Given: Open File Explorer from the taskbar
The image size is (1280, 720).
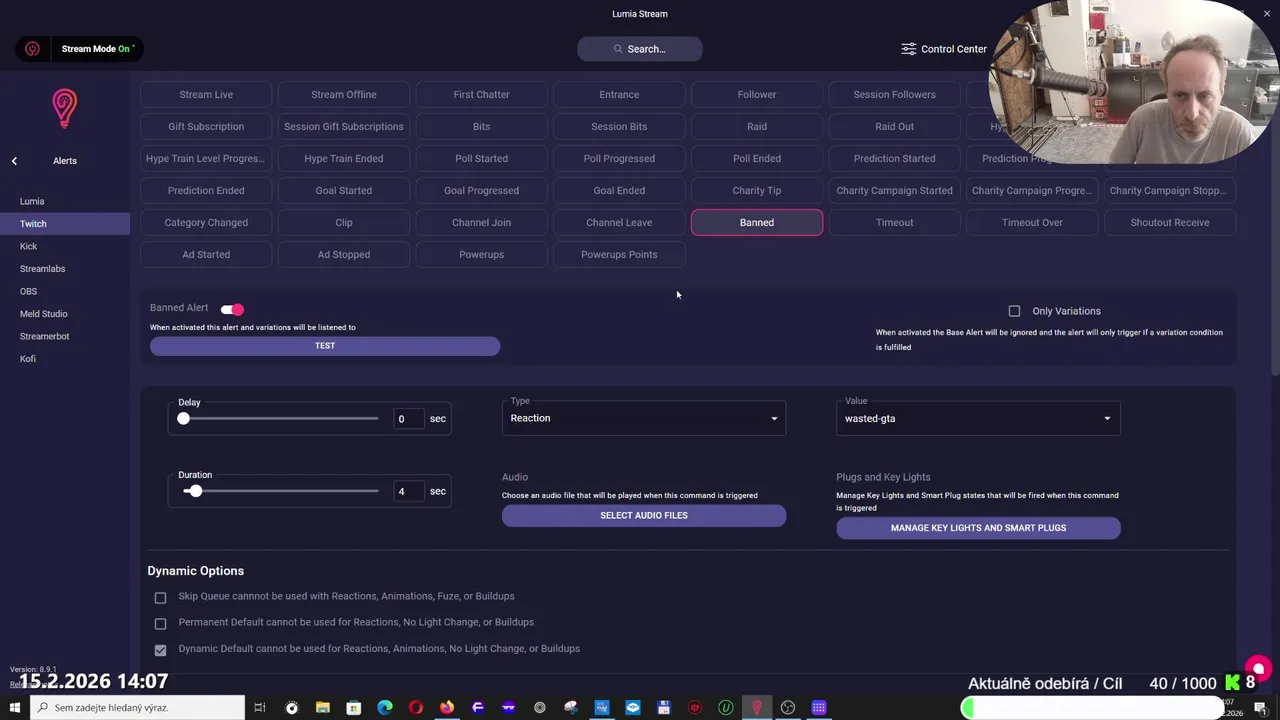Looking at the screenshot, I should point(322,708).
